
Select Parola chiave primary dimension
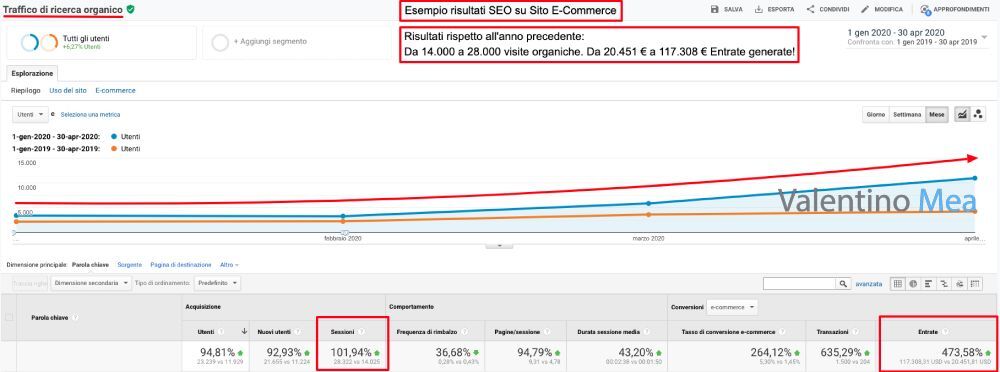click(x=90, y=264)
